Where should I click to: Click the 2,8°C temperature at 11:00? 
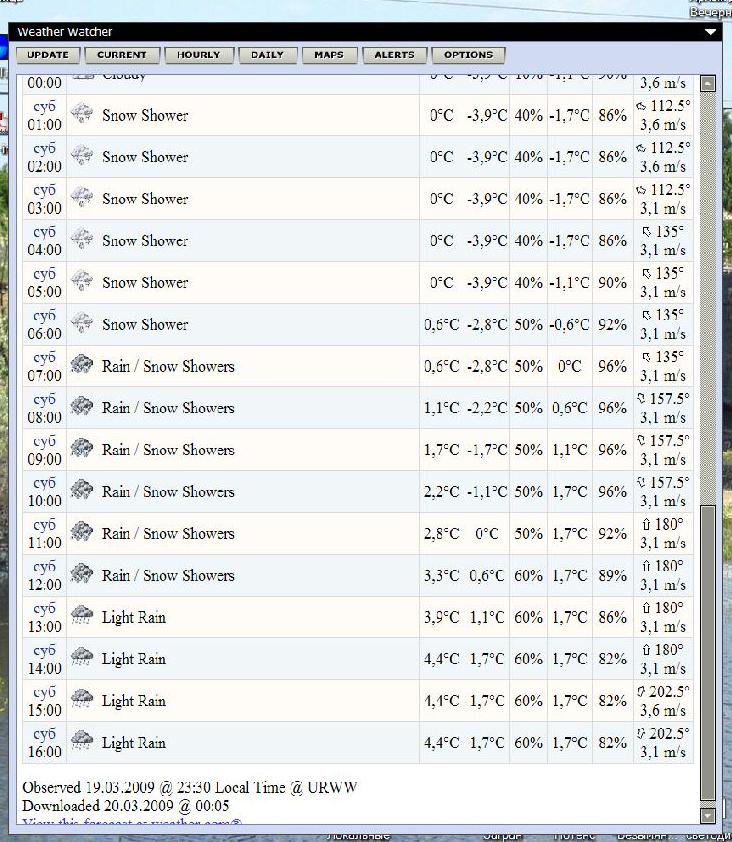441,534
